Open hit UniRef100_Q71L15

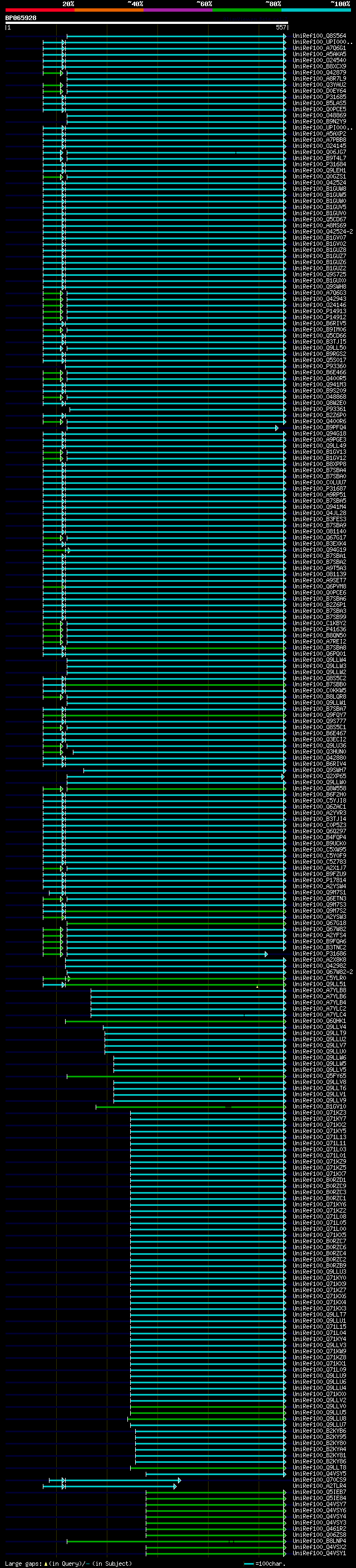point(319,1327)
